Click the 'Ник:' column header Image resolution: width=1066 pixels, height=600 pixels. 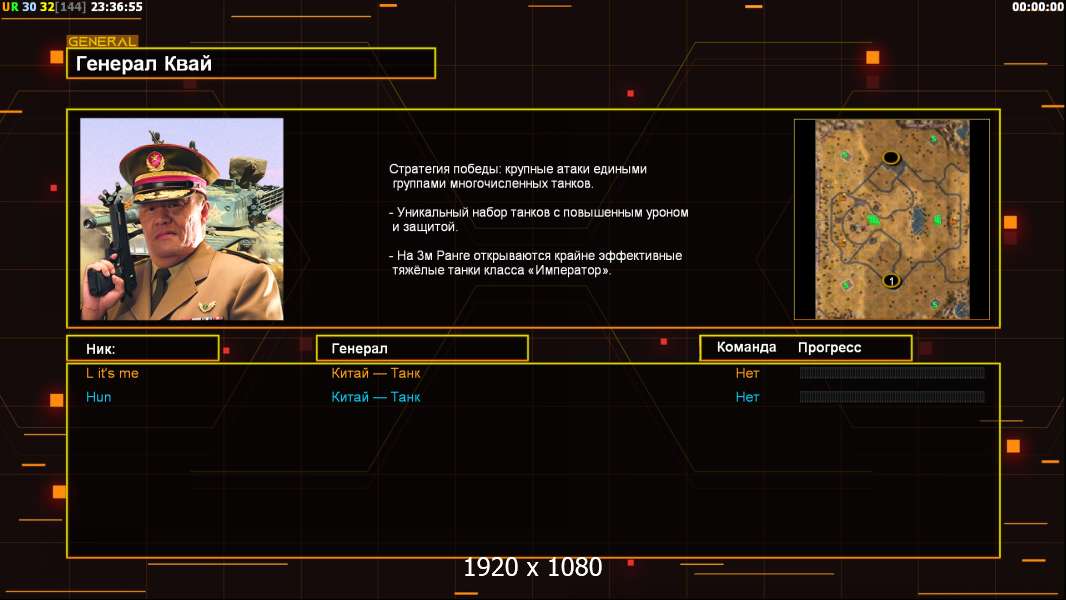coord(142,348)
